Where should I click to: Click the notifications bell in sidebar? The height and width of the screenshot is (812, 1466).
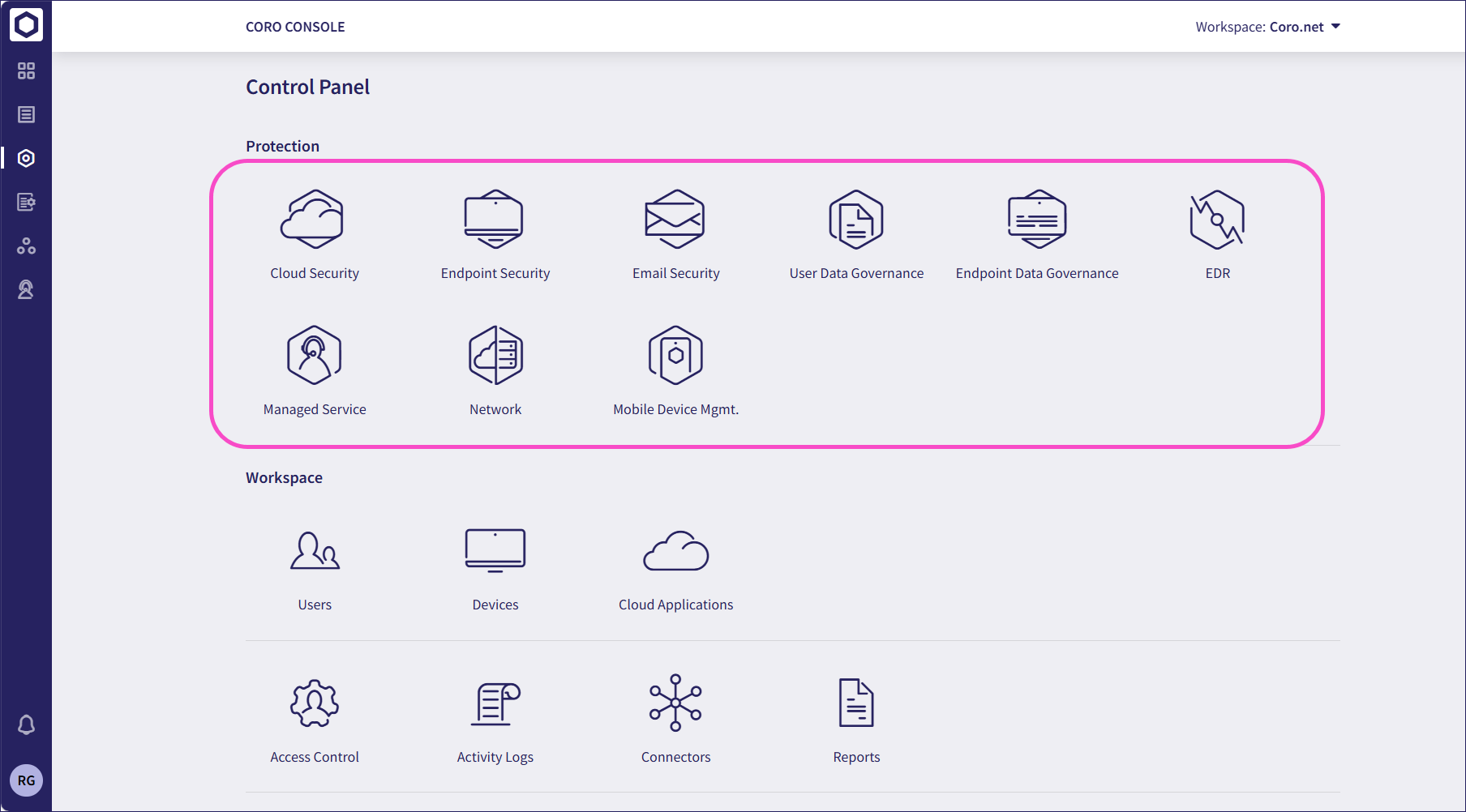pyautogui.click(x=26, y=724)
